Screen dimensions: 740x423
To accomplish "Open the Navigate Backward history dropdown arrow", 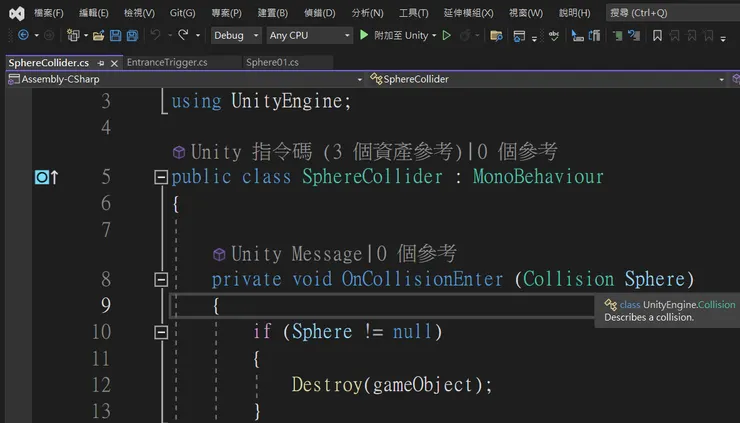I will pos(36,35).
